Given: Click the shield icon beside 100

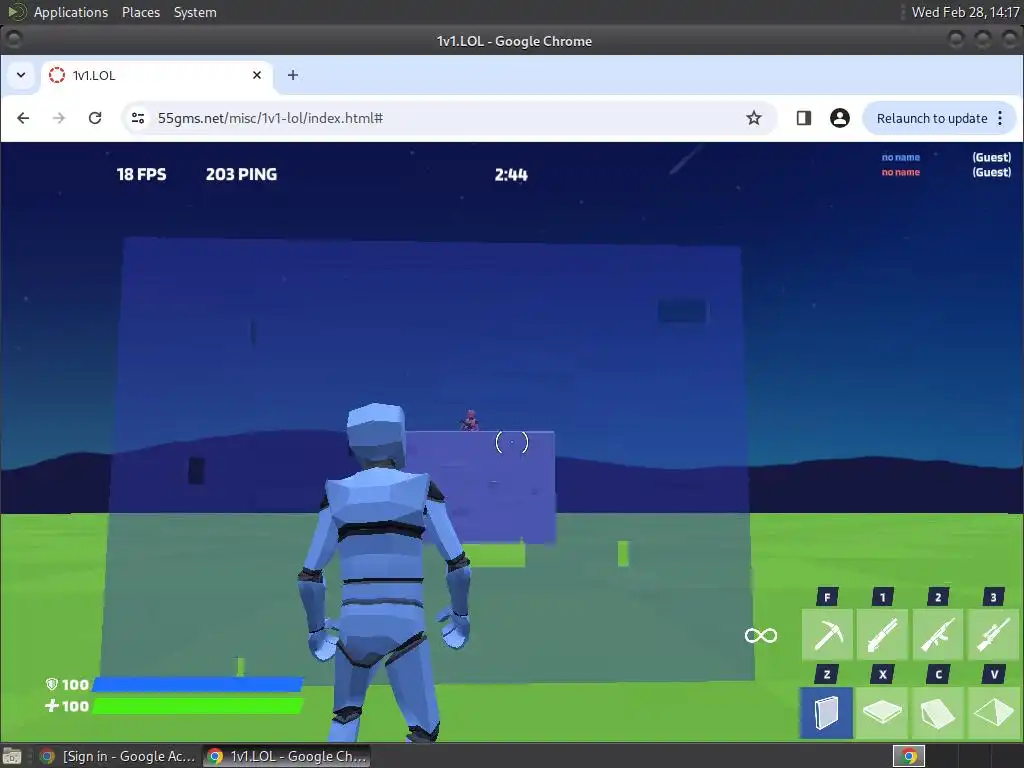Looking at the screenshot, I should click(x=52, y=684).
